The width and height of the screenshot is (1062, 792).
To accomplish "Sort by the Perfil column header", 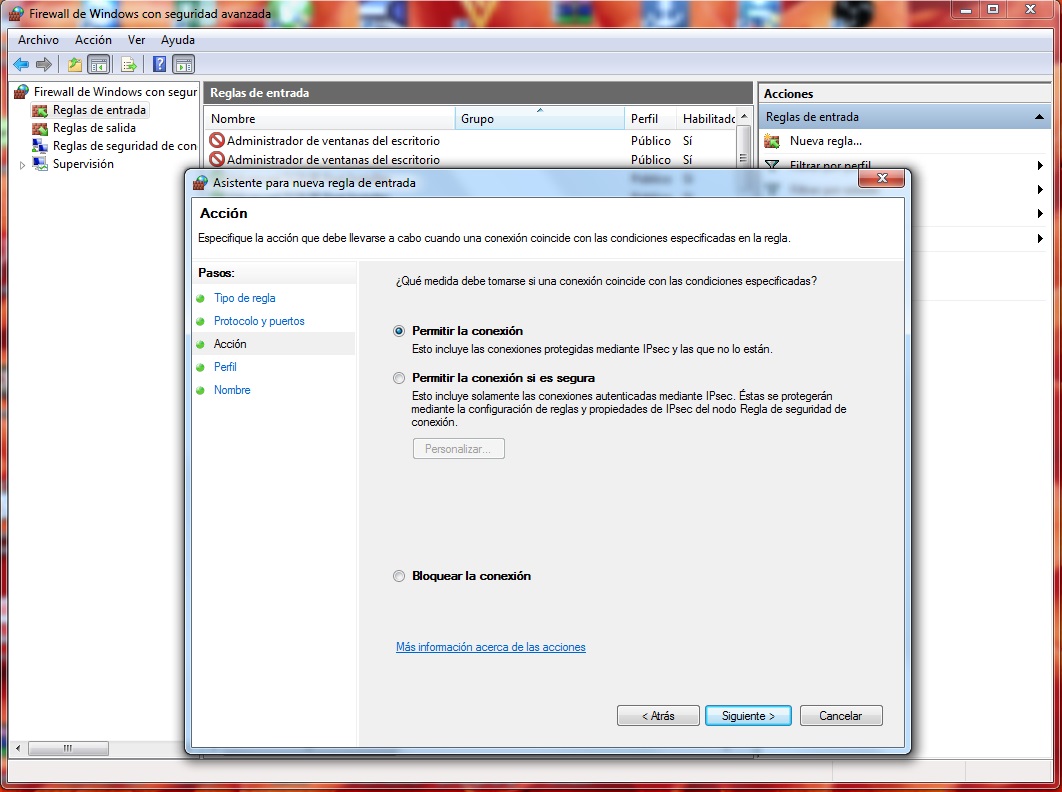I will pos(650,119).
